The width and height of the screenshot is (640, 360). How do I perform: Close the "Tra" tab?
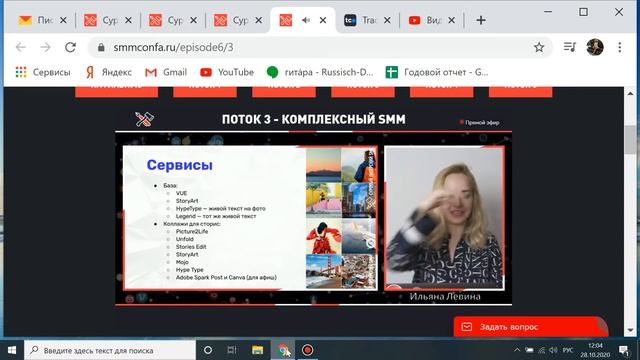[x=387, y=20]
